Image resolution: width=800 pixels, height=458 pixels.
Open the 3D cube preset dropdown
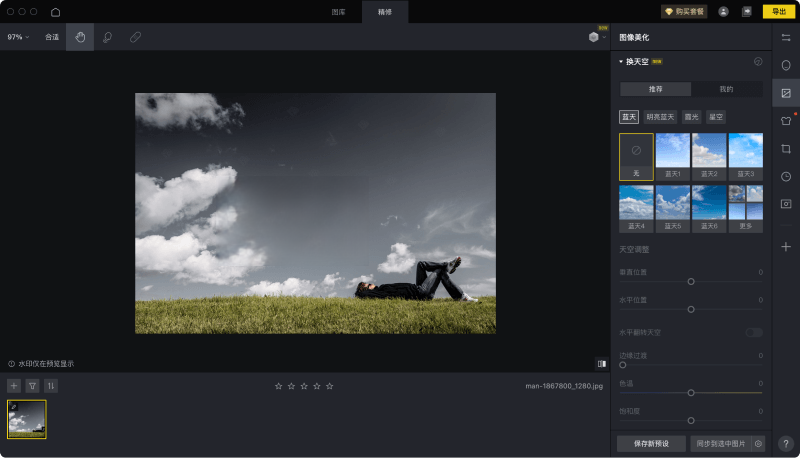coord(595,37)
